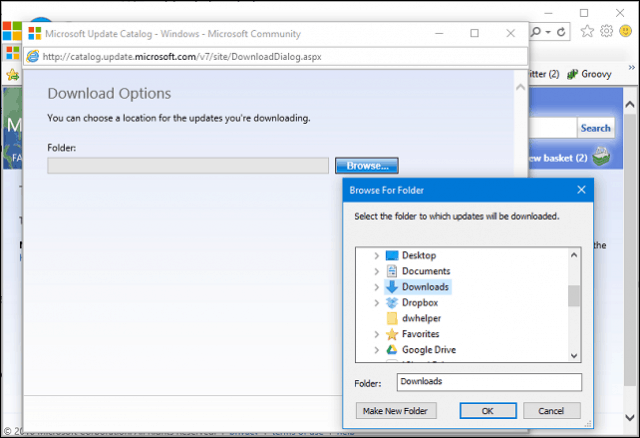This screenshot has width=640, height=438.
Task: Expand the favorites bar overflow chevron
Action: click(631, 67)
